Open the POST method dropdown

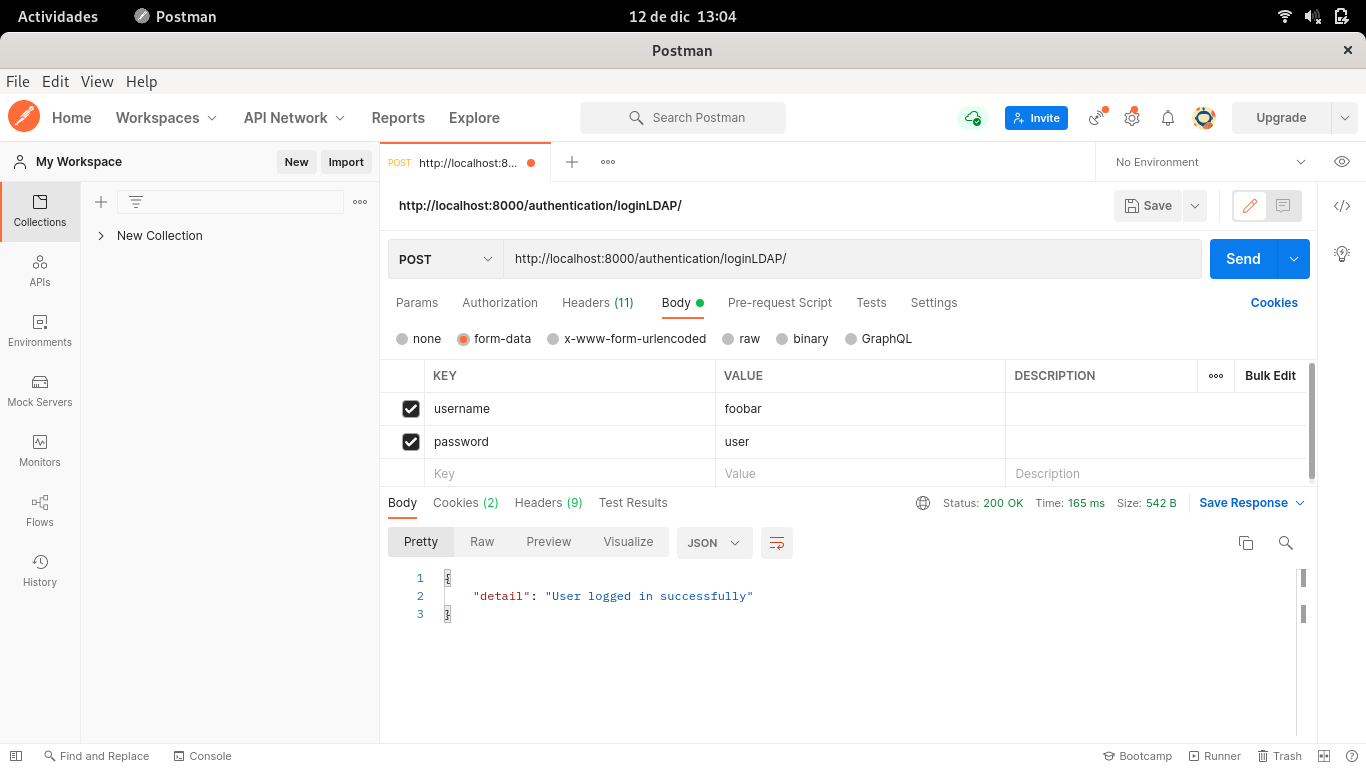click(446, 259)
